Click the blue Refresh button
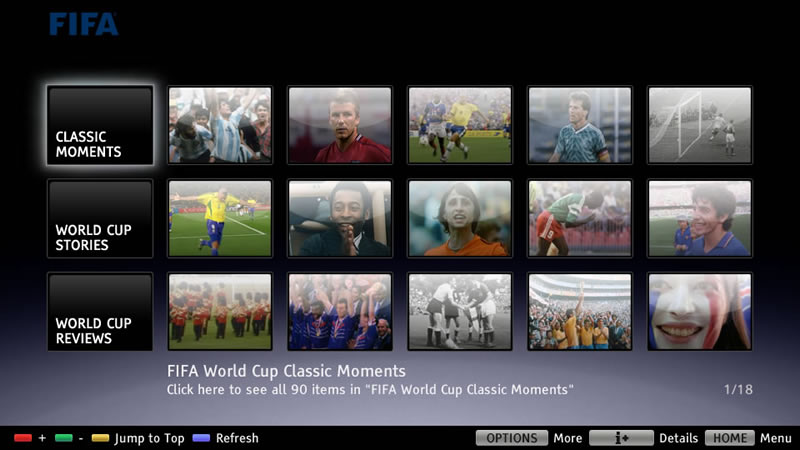This screenshot has width=800, height=450. pos(201,438)
